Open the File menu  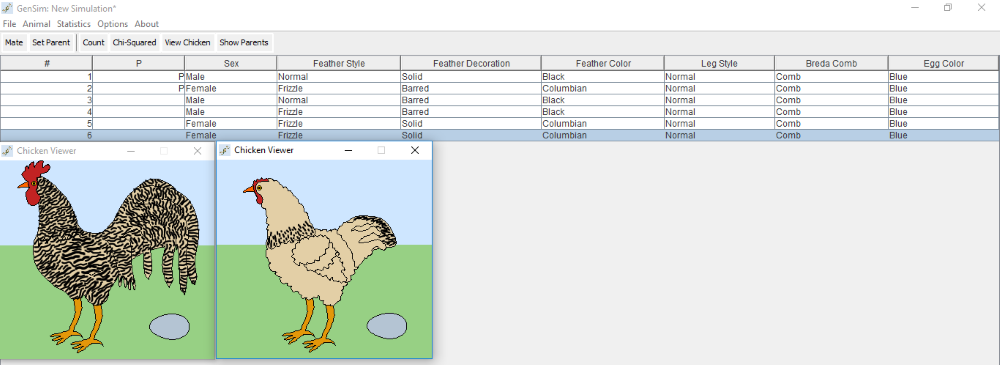coord(9,24)
